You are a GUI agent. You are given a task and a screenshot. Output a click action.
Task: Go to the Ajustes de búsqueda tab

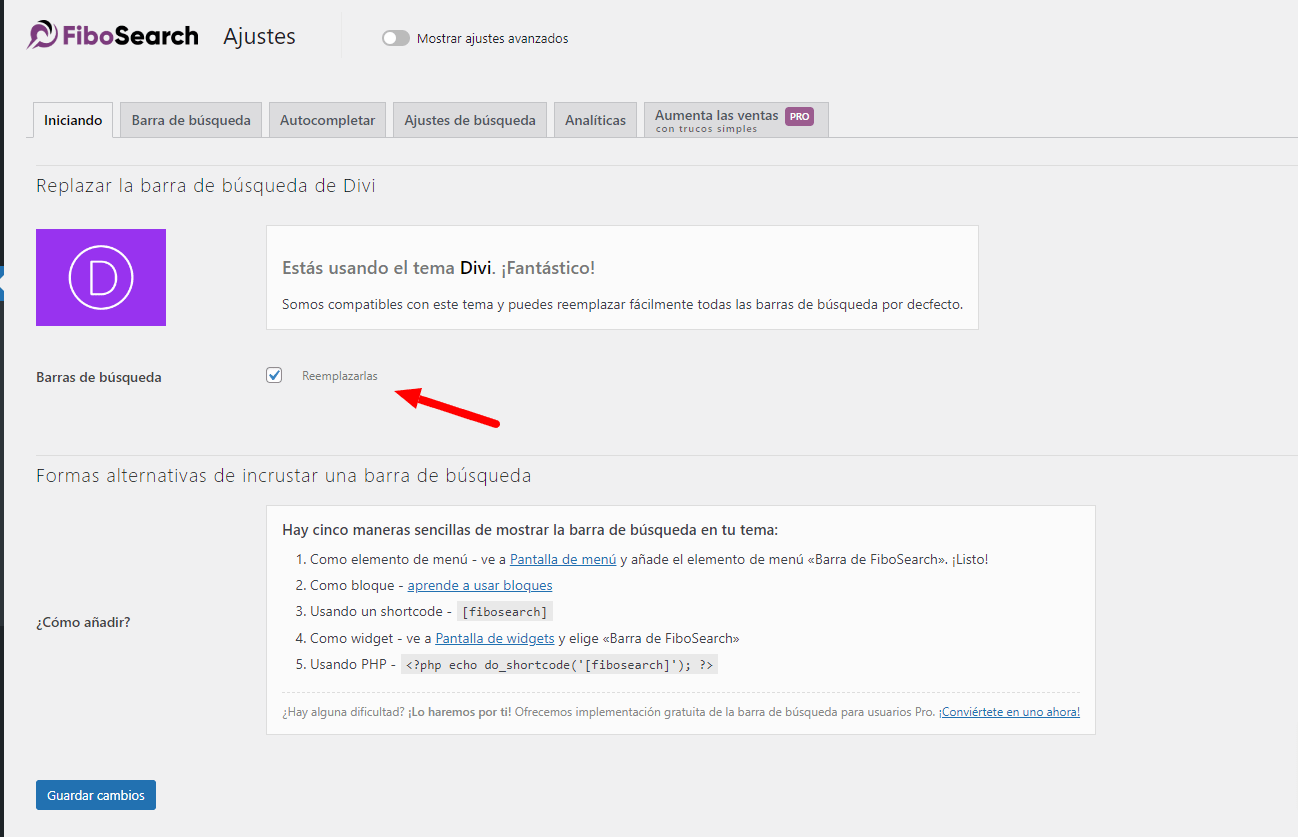470,120
